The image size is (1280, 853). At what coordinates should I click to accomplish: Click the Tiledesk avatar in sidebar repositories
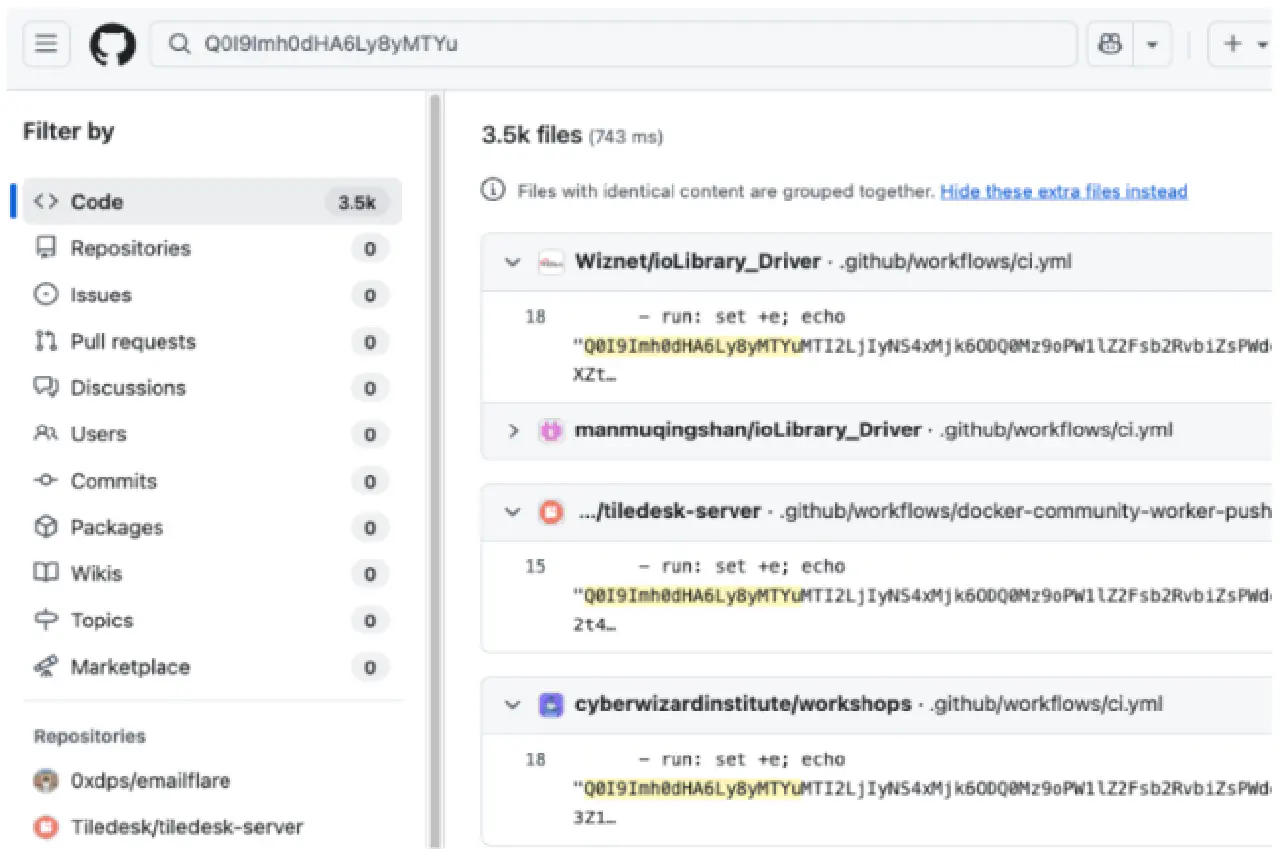[x=46, y=827]
